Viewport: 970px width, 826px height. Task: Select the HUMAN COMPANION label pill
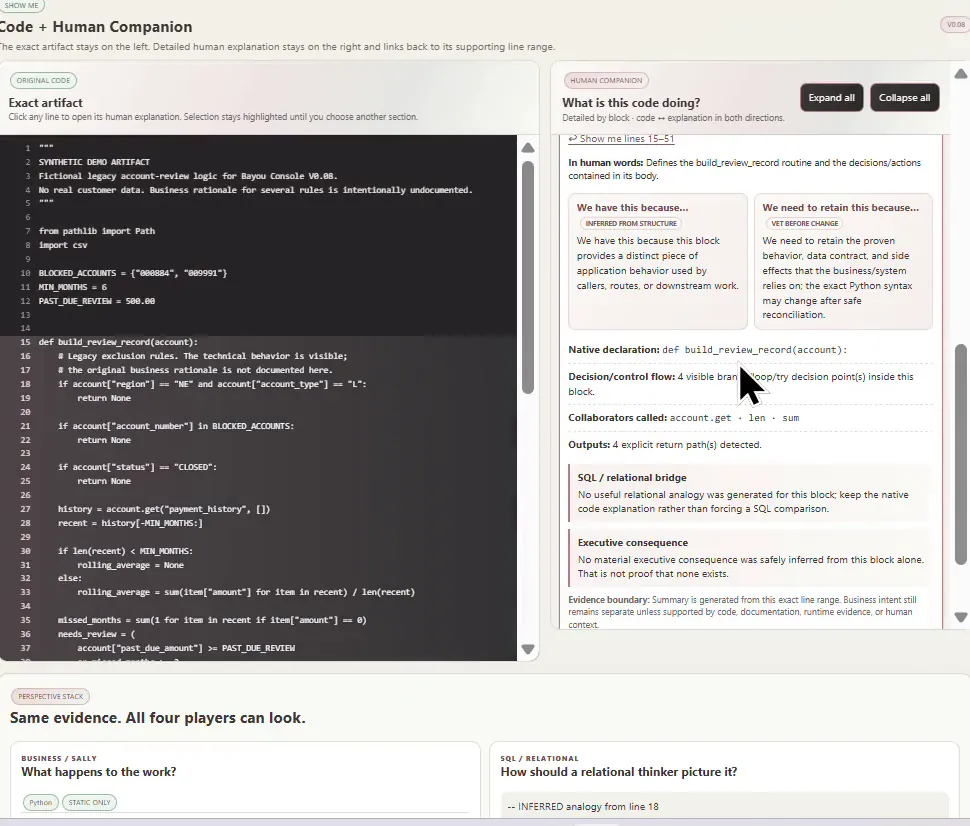(606, 80)
